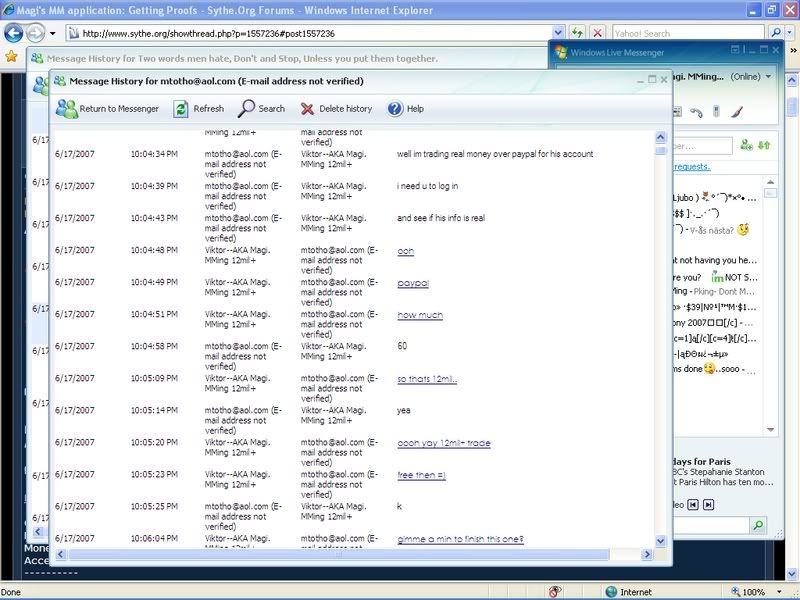800x600 pixels.
Task: Click the 10:05:25 PM timestamp
Action: pyautogui.click(x=154, y=507)
